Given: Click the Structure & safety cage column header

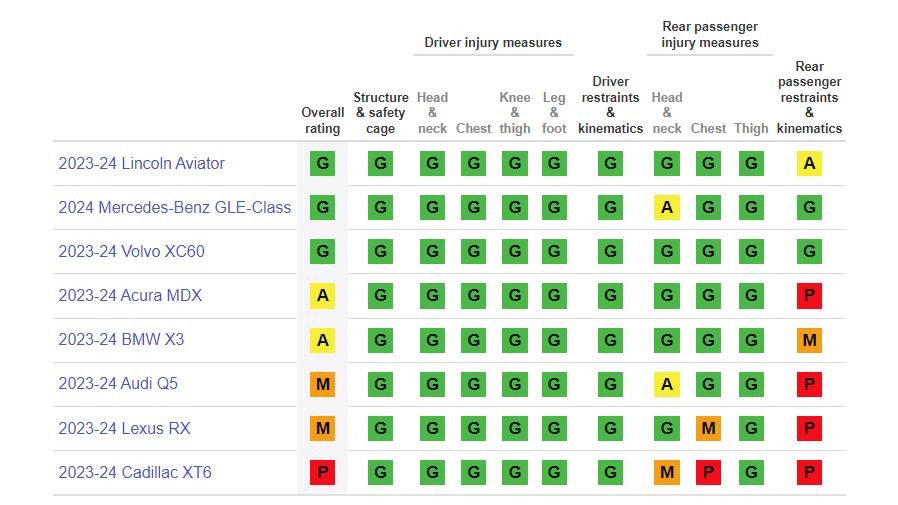Looking at the screenshot, I should click(x=381, y=113).
